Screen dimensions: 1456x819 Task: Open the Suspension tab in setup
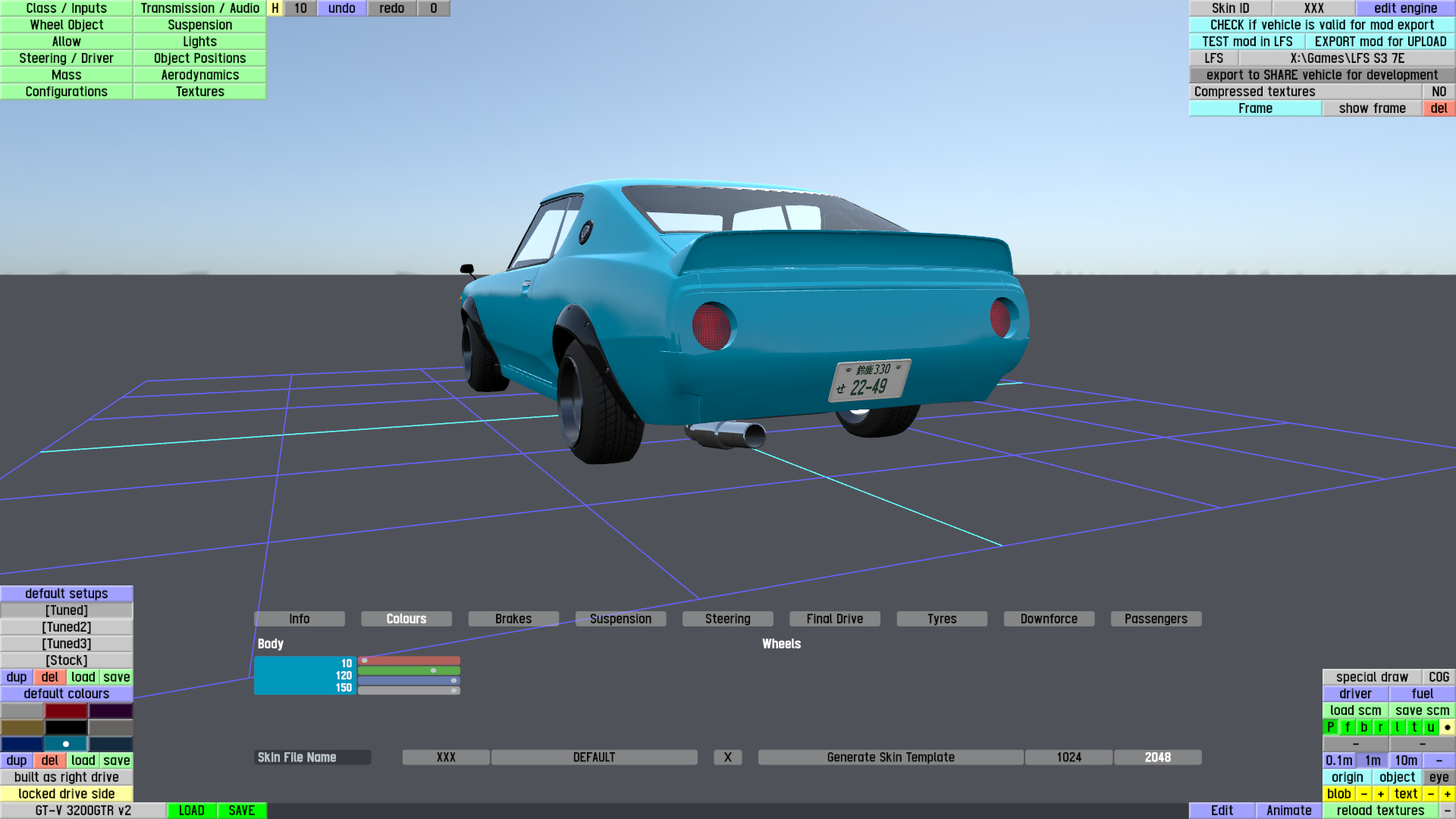coord(620,619)
